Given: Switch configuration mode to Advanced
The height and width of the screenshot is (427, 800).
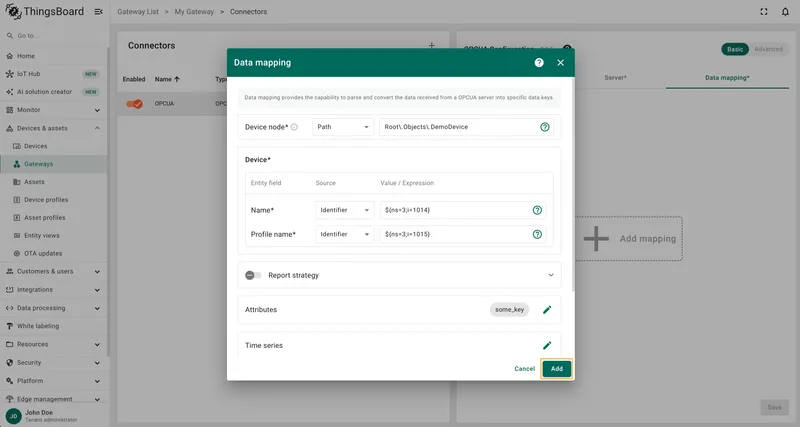Looking at the screenshot, I should [x=768, y=49].
